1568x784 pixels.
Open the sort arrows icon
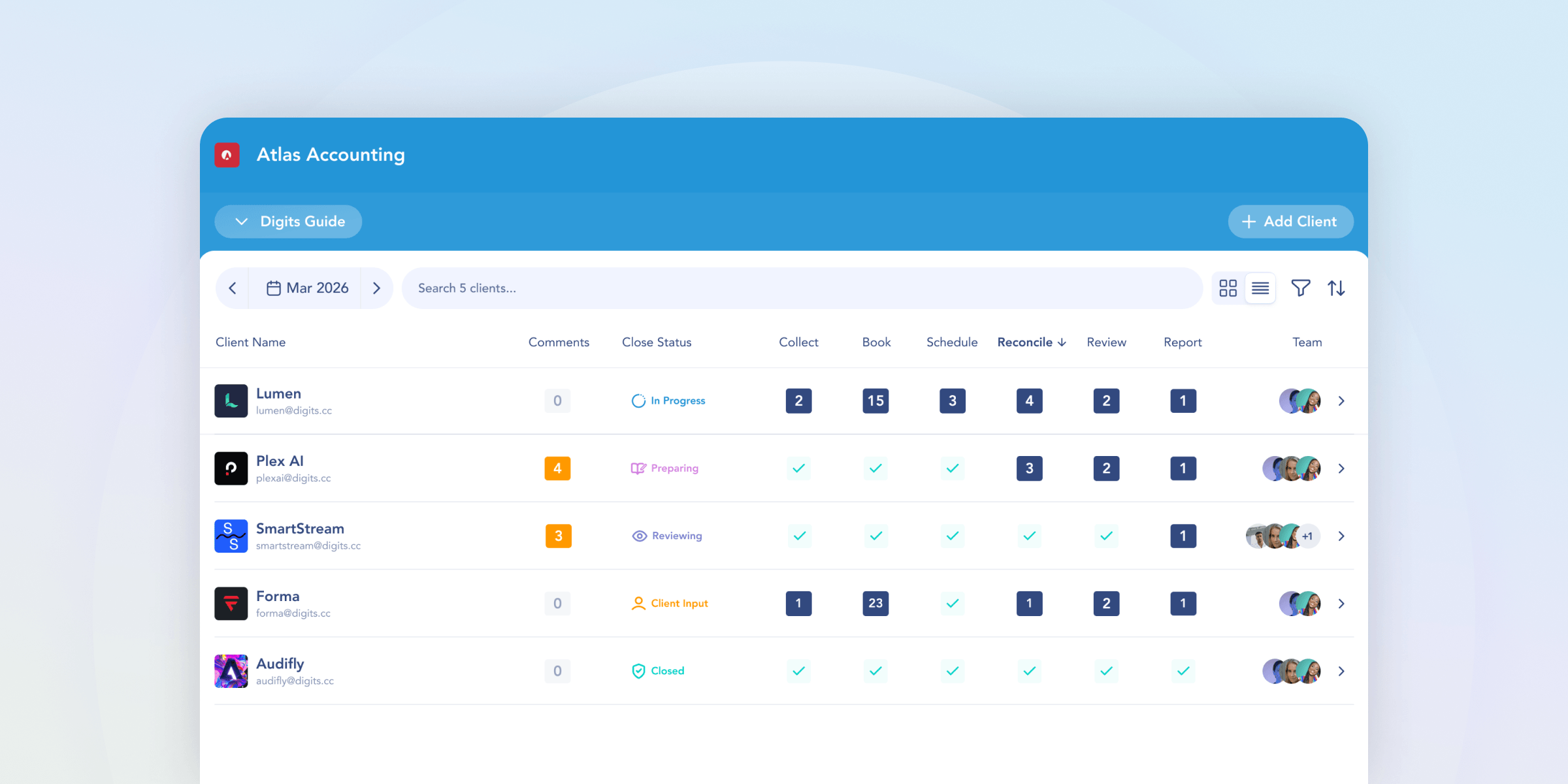tap(1336, 288)
